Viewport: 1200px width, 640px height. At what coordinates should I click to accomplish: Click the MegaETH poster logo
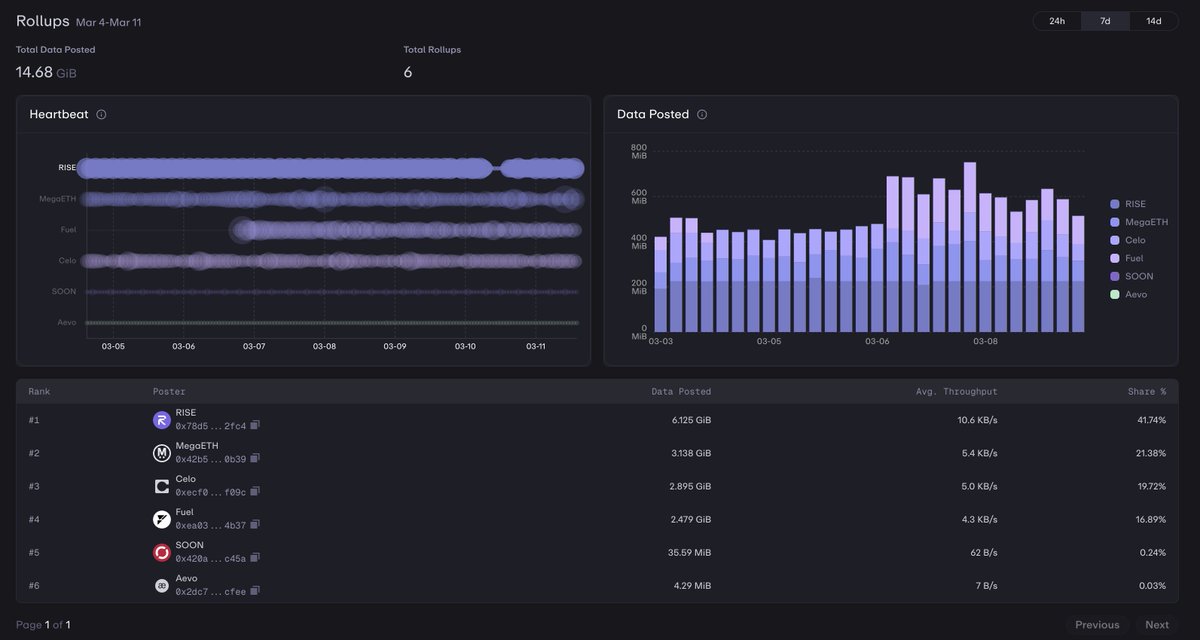161,453
